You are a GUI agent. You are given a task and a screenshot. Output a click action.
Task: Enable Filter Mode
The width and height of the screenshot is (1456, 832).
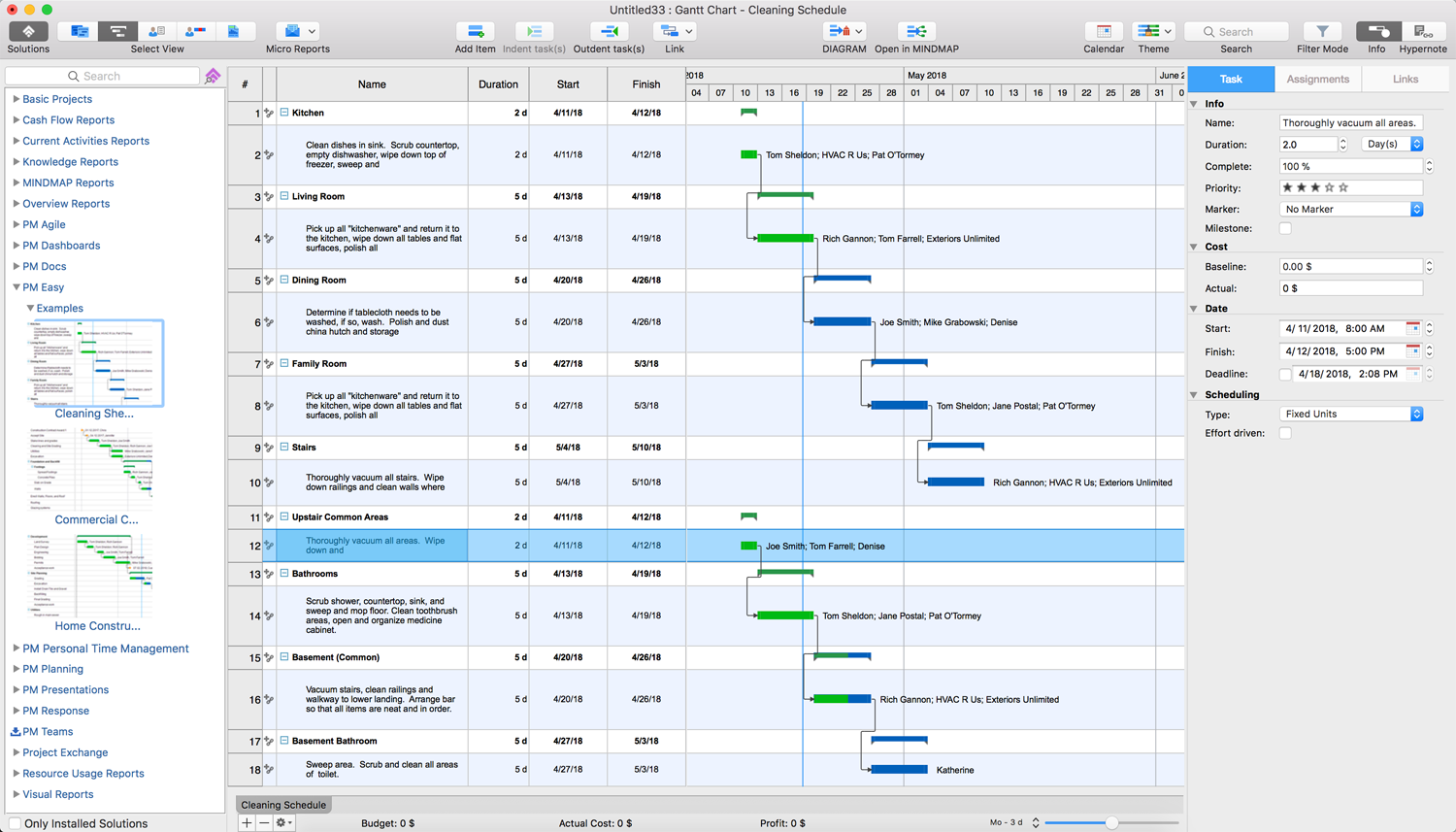tap(1322, 32)
